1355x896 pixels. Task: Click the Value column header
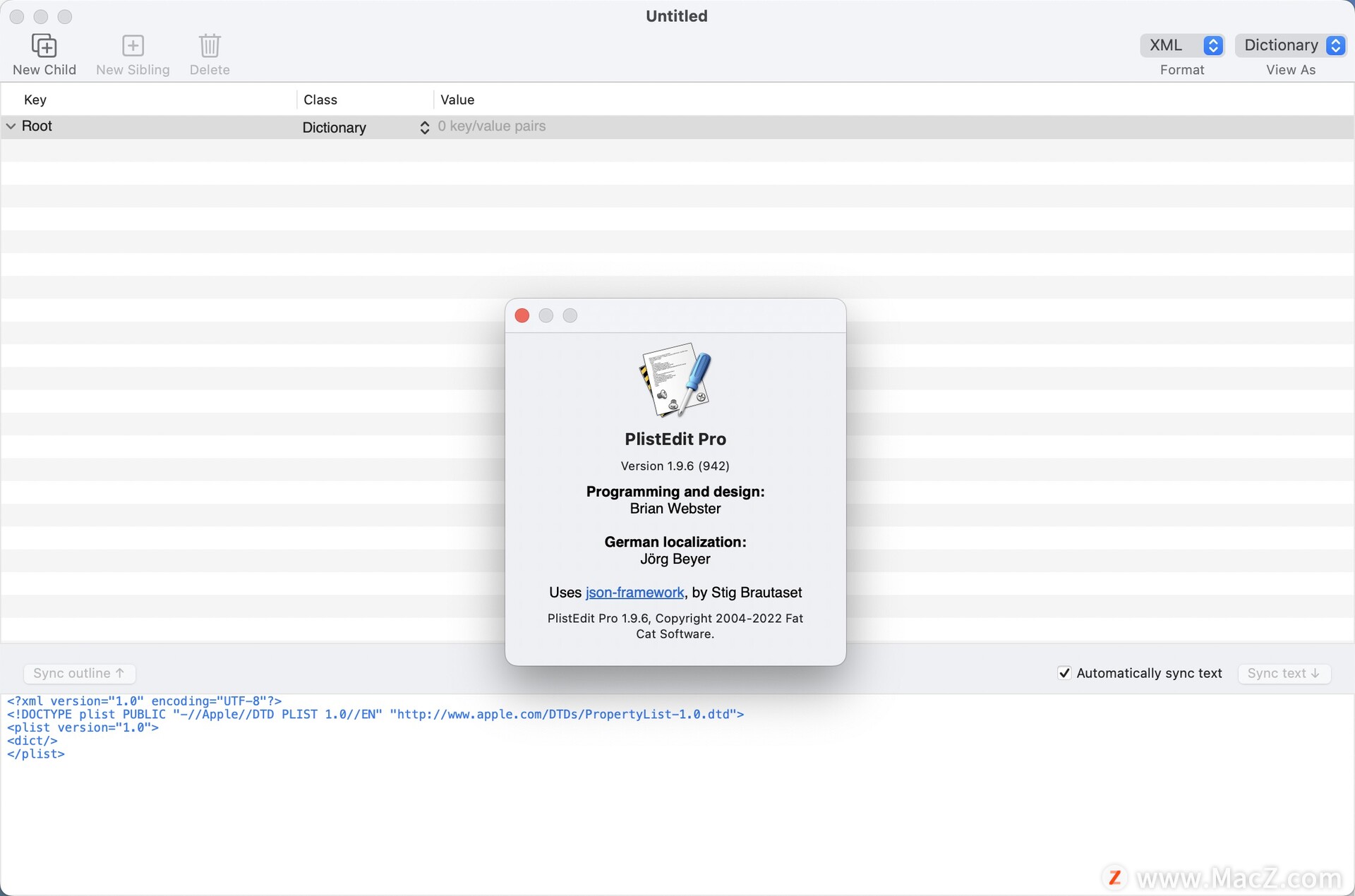457,99
